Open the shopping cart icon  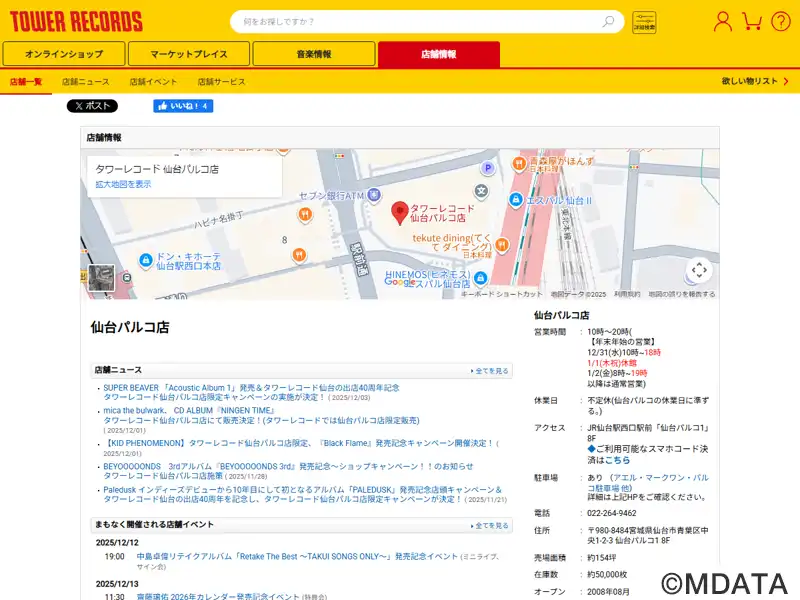coord(752,21)
